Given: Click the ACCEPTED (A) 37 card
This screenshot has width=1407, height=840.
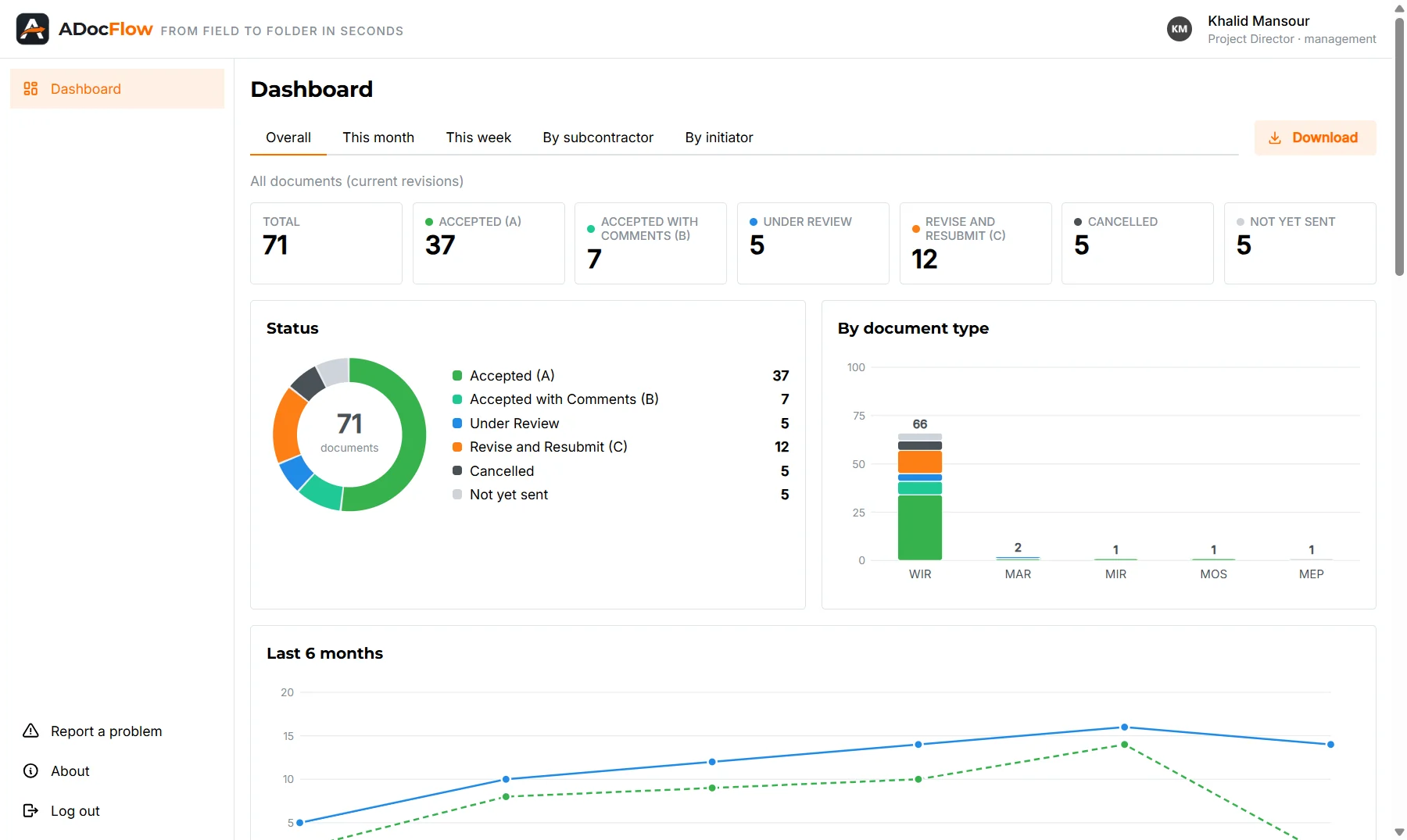Looking at the screenshot, I should pos(489,243).
